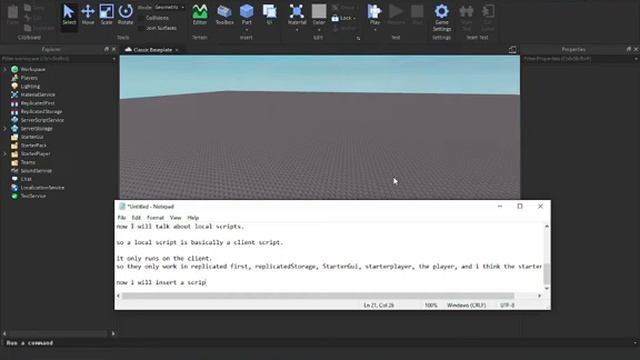This screenshot has width=640, height=360.
Task: Open the Toolbox
Action: click(x=224, y=14)
